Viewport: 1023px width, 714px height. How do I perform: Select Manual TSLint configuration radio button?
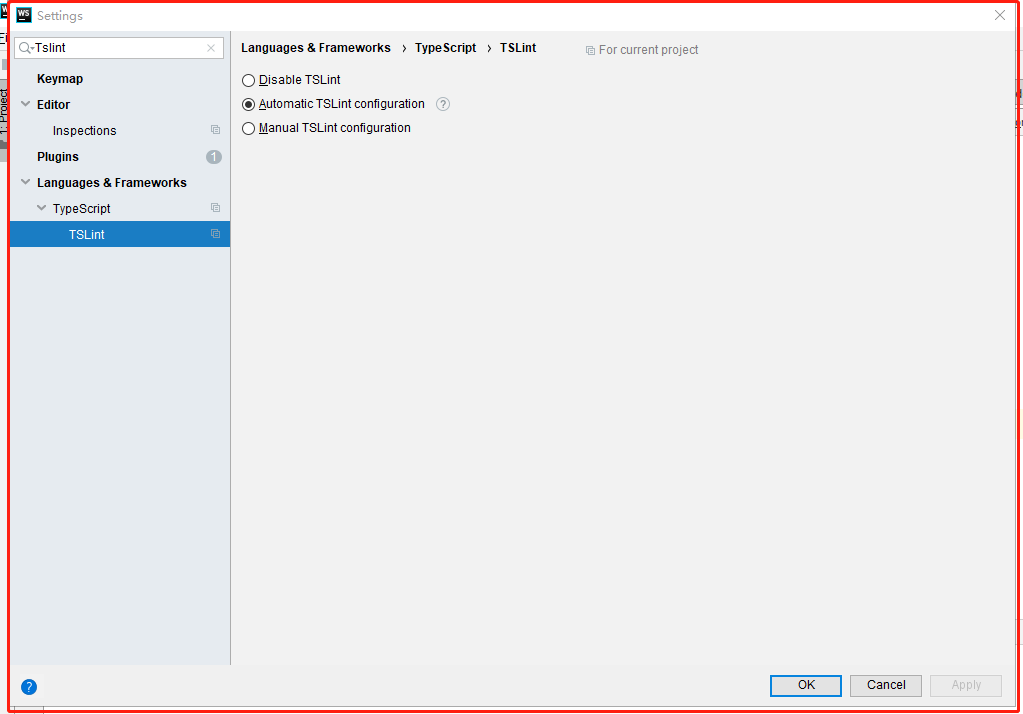coord(248,129)
